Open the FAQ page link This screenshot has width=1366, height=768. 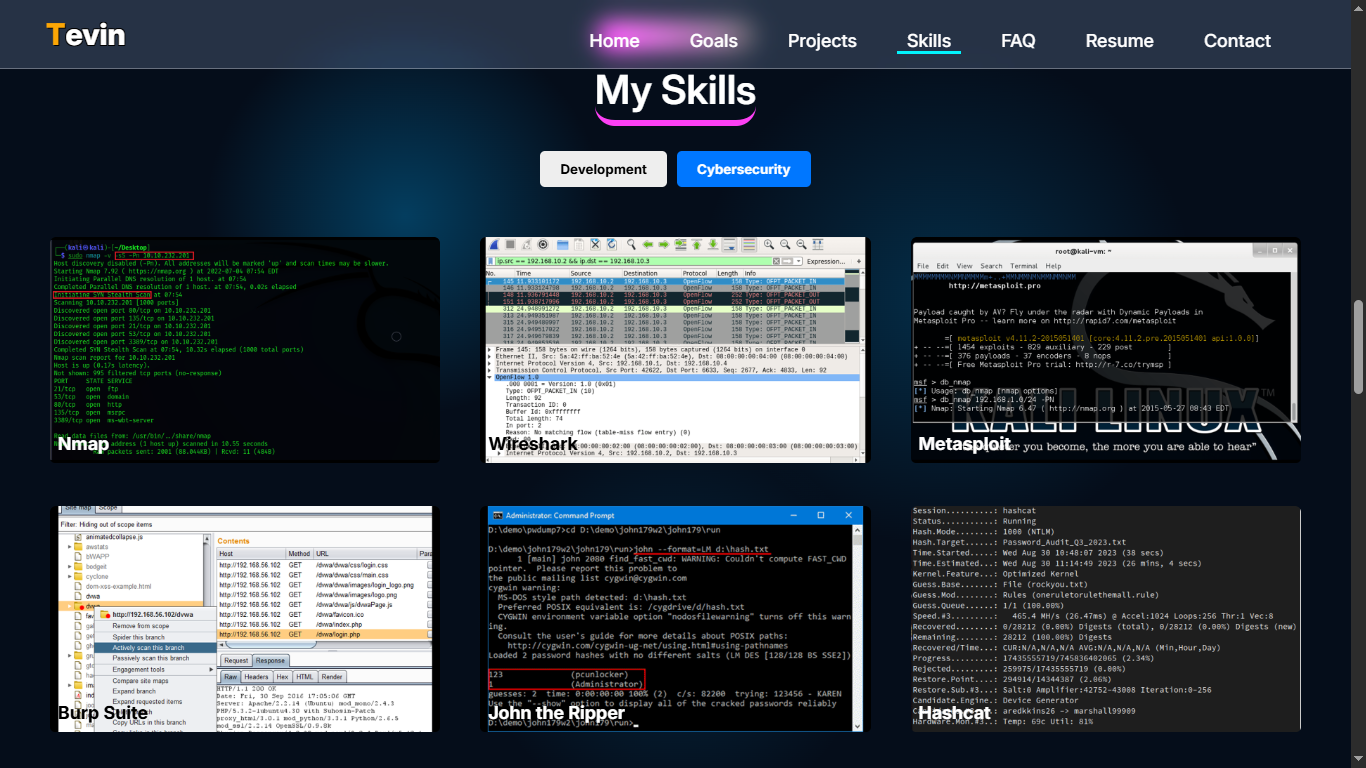click(1018, 41)
